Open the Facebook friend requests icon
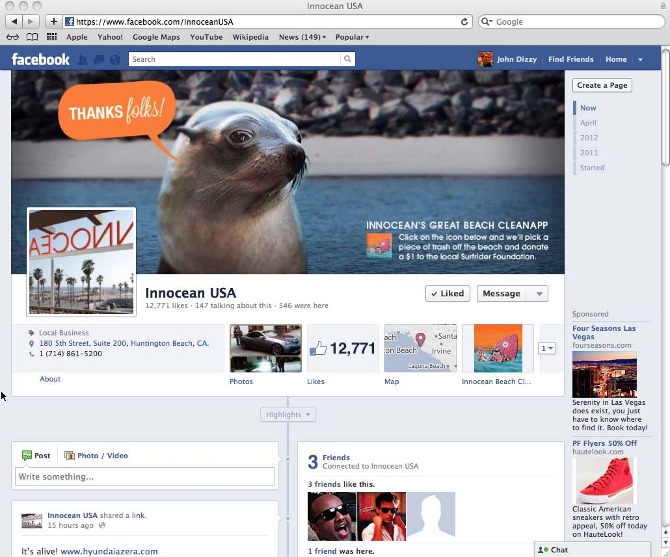The width and height of the screenshot is (670, 557). pyautogui.click(x=82, y=60)
